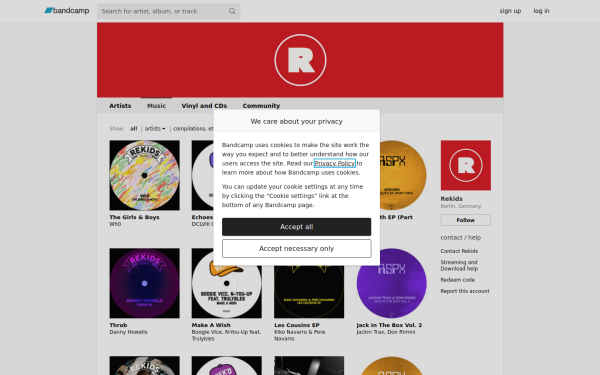Open the Privacy Policy link
Image resolution: width=600 pixels, height=375 pixels.
335,163
